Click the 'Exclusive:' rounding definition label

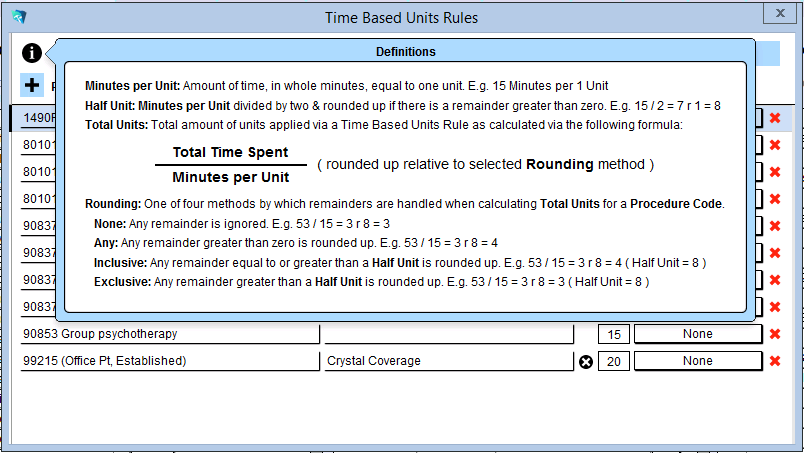click(x=123, y=282)
